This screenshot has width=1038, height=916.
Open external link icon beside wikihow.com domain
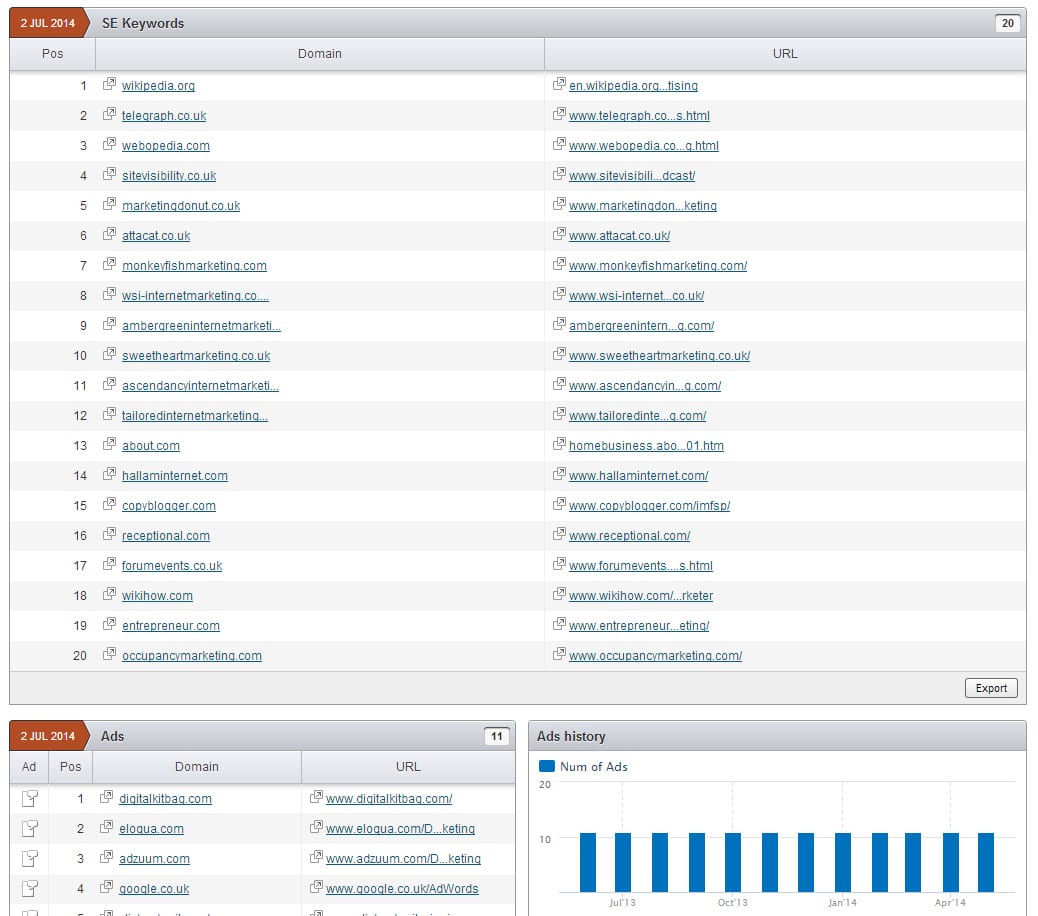[109, 594]
